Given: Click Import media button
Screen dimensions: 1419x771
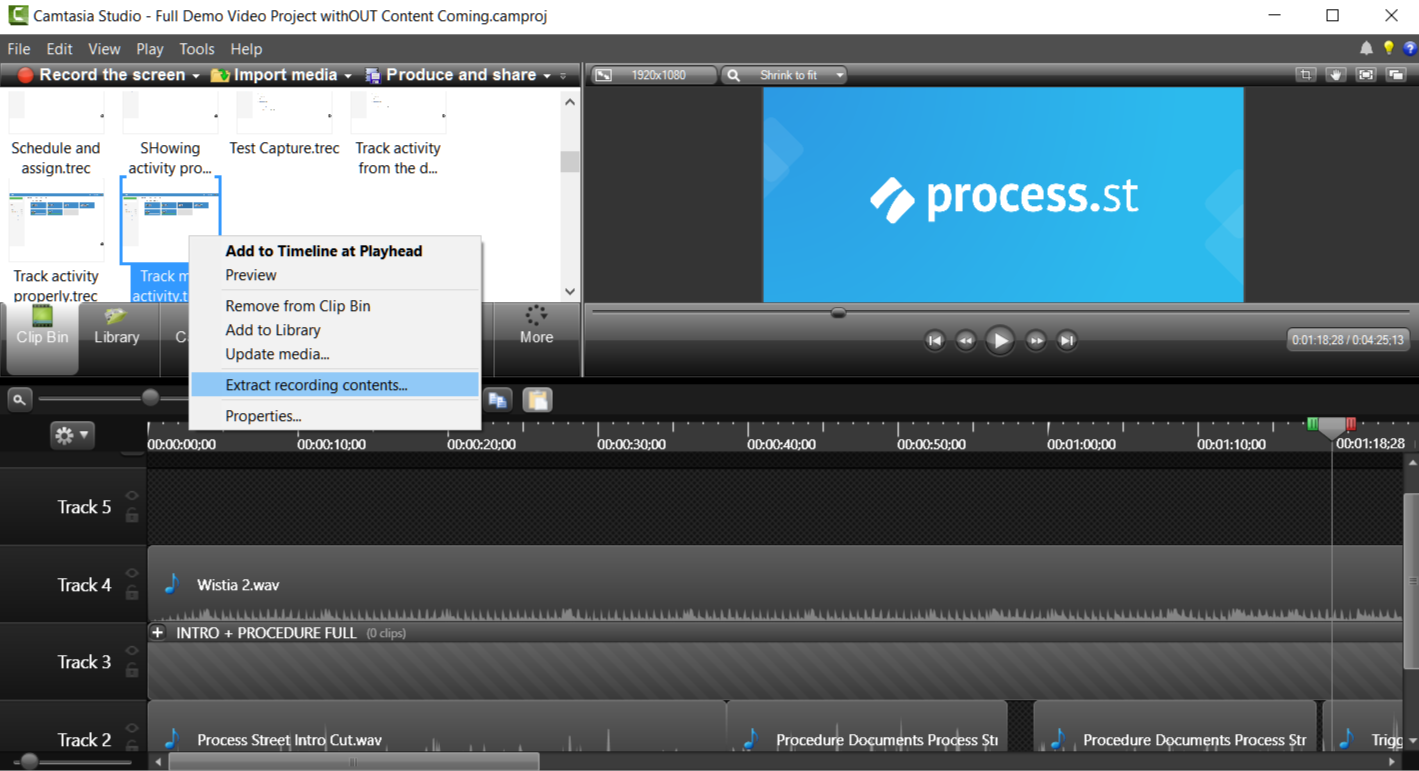Looking at the screenshot, I should (275, 75).
